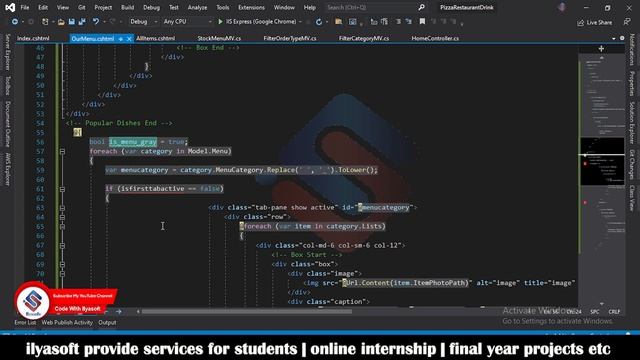Open the undo history dropdown arrow

coord(103,22)
